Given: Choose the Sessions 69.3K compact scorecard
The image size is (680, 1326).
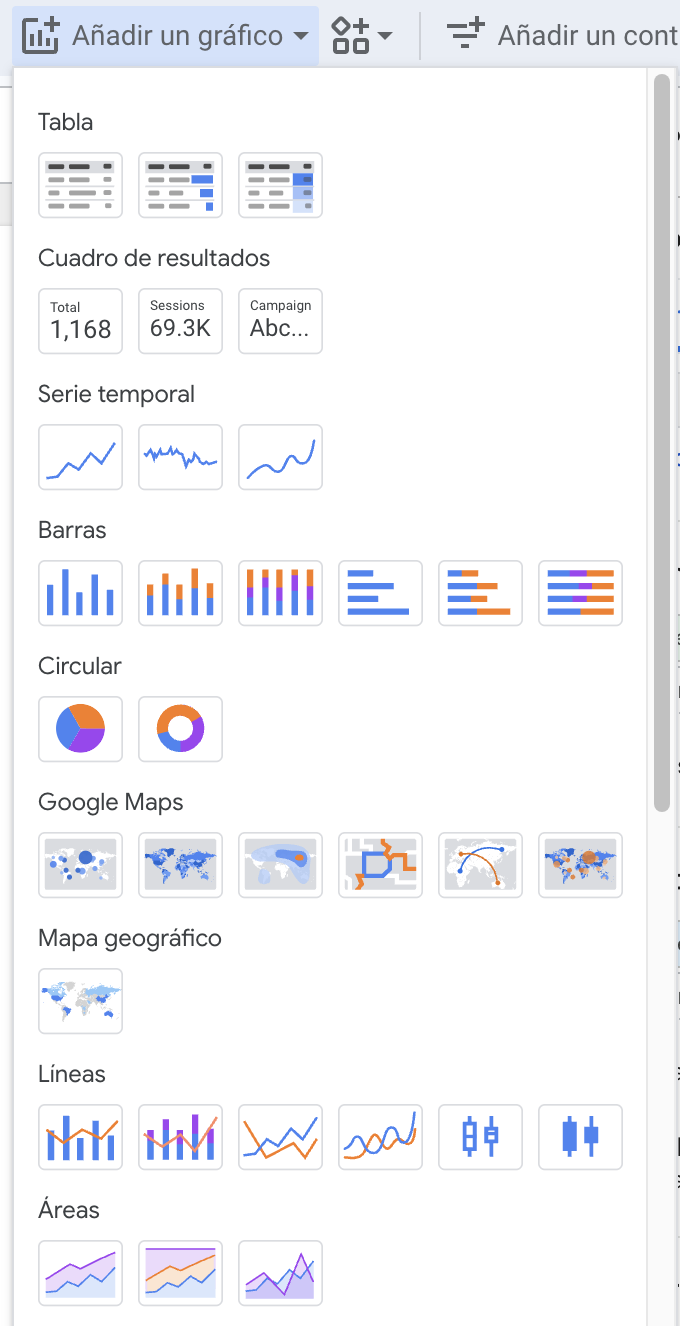Looking at the screenshot, I should 180,321.
